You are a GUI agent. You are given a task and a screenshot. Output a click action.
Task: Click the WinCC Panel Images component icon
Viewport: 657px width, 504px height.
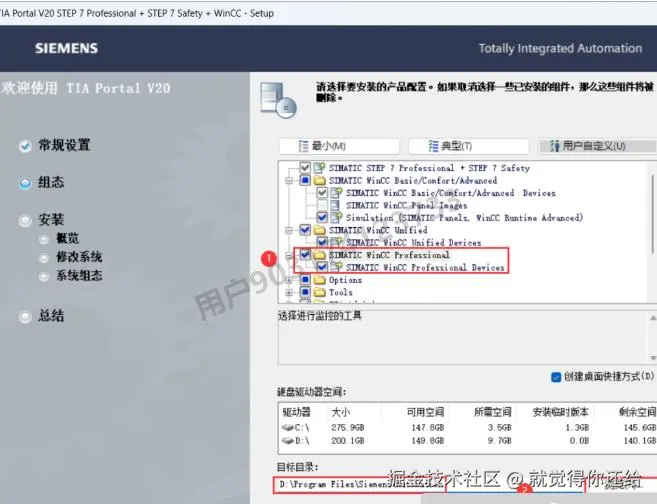click(x=335, y=205)
